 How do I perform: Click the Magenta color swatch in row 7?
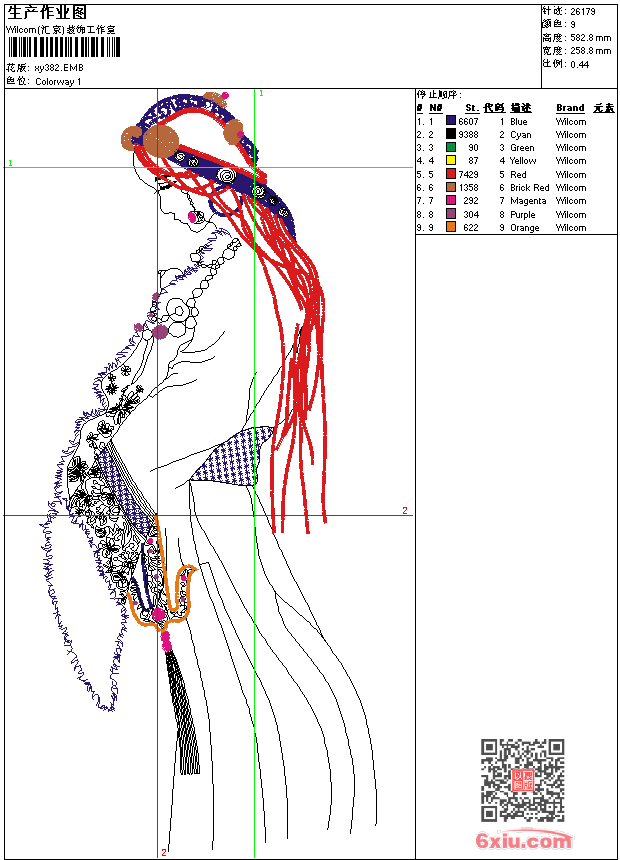(450, 200)
